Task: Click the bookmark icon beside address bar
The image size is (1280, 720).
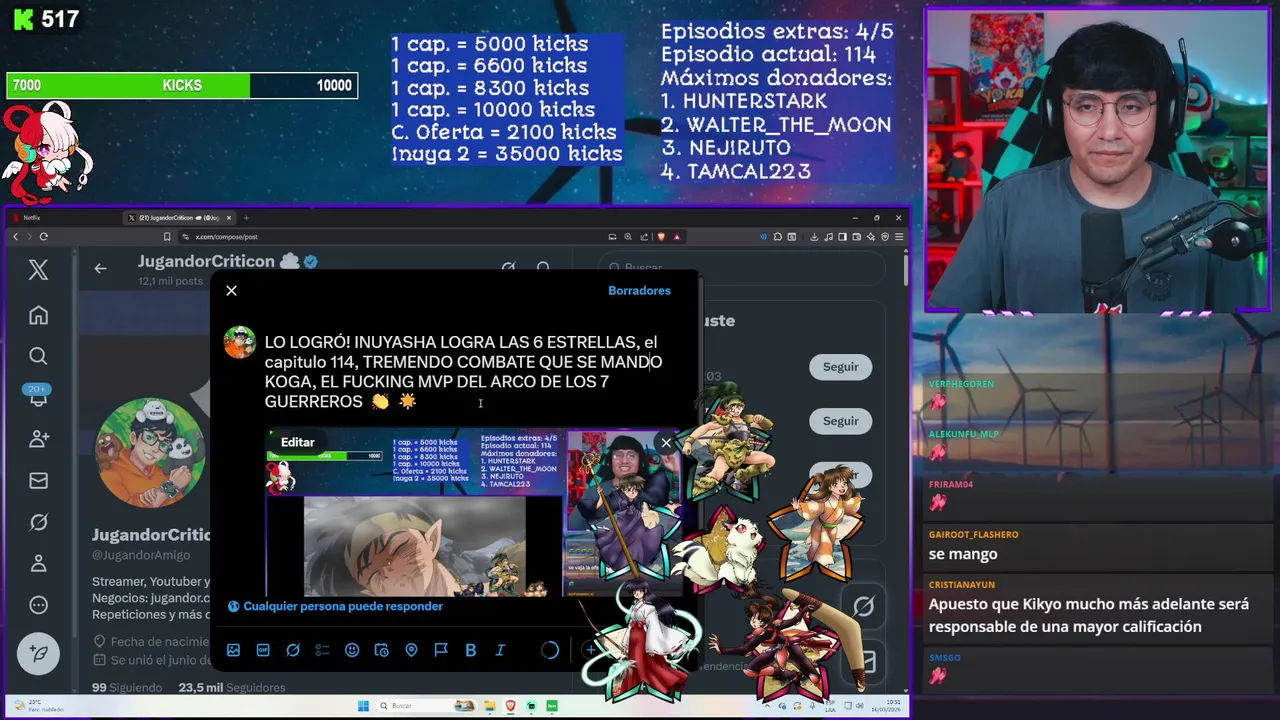Action: (167, 237)
